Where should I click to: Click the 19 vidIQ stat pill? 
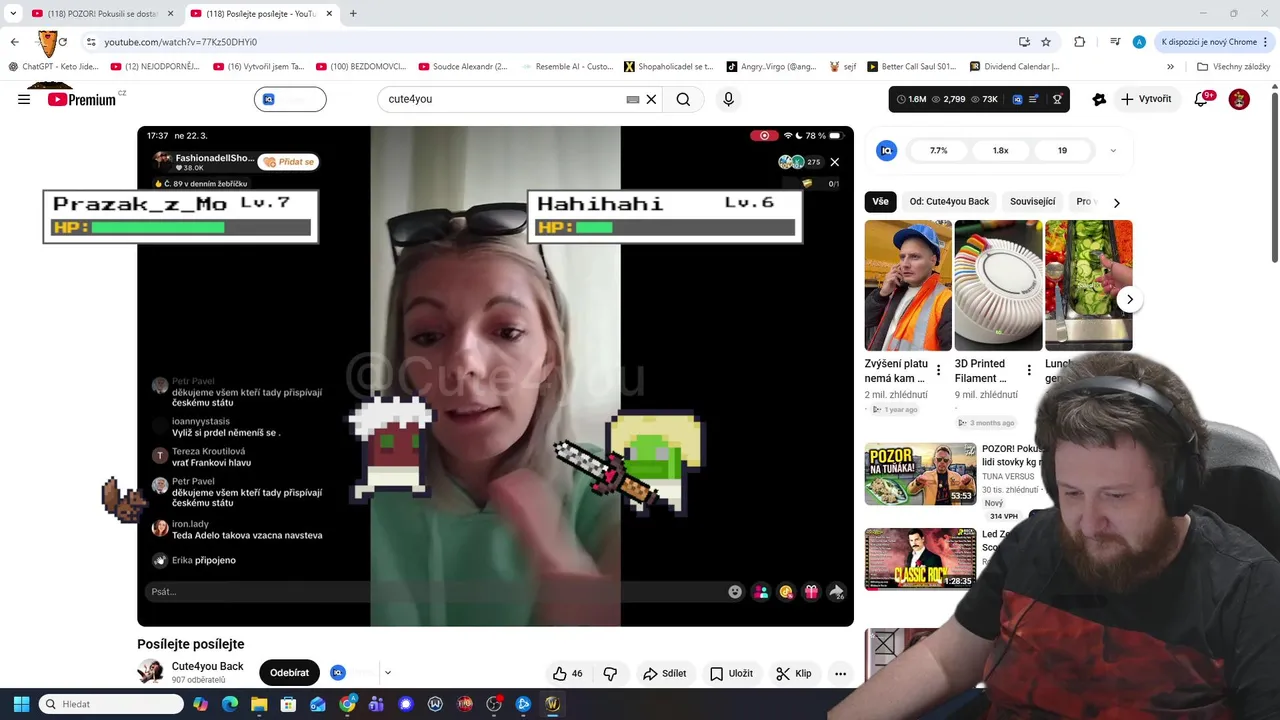point(1062,150)
